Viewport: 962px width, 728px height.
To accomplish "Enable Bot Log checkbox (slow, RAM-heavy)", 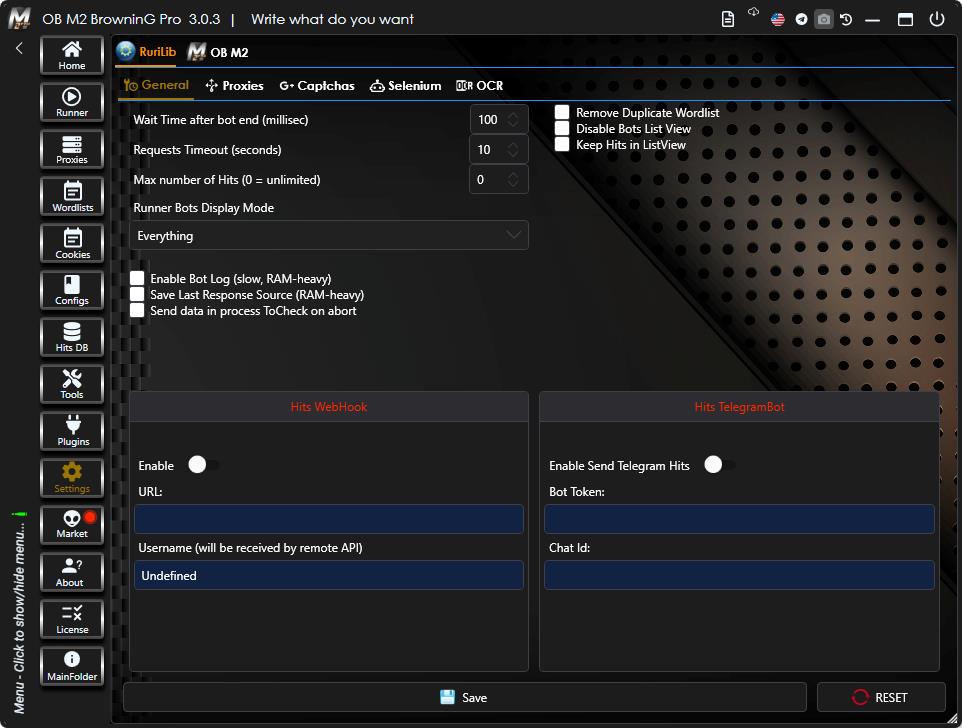I will tap(137, 278).
